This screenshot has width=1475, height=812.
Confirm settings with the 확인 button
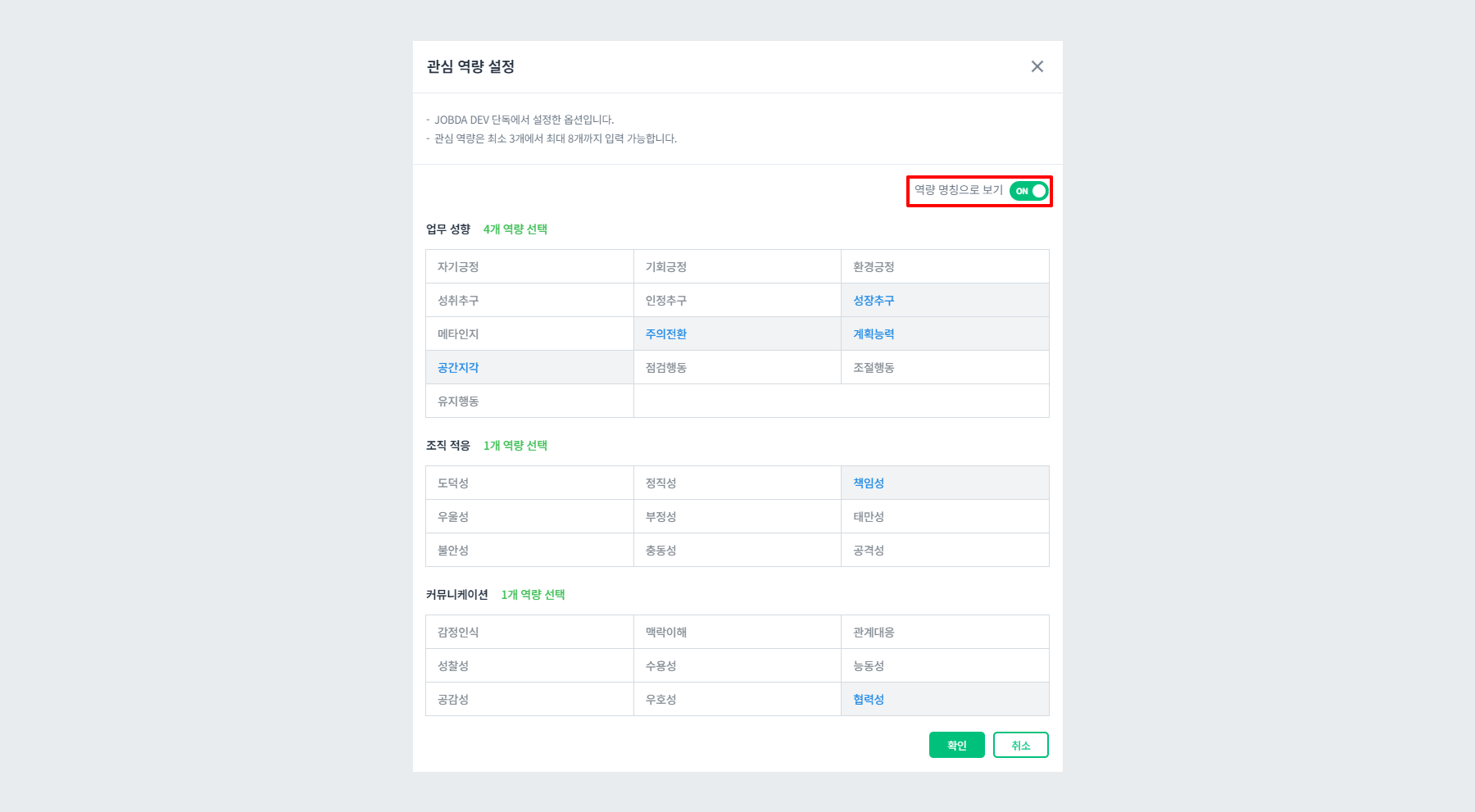[x=955, y=745]
